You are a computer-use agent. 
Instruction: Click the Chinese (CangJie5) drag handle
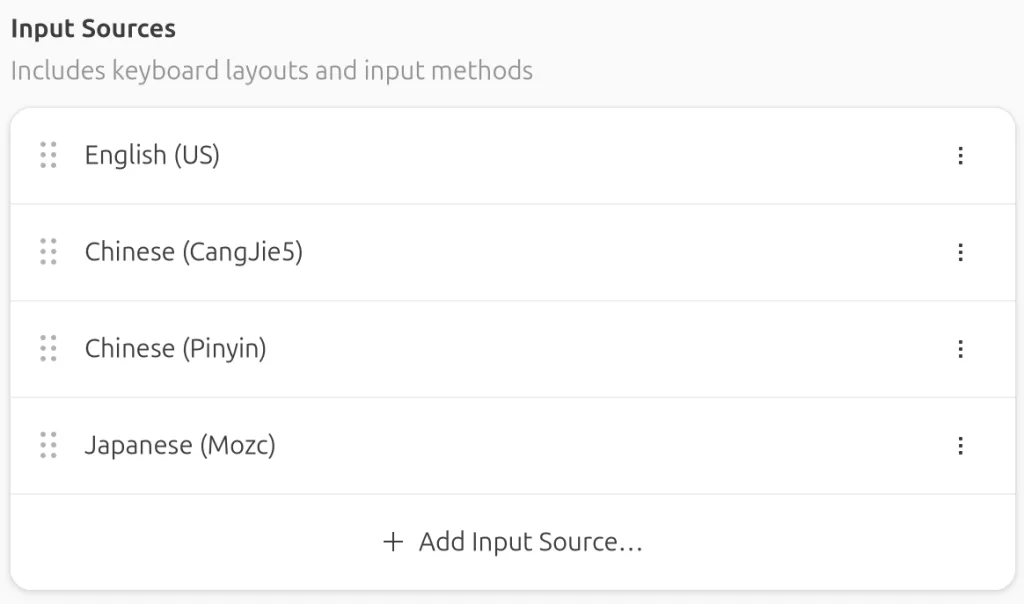click(x=48, y=252)
